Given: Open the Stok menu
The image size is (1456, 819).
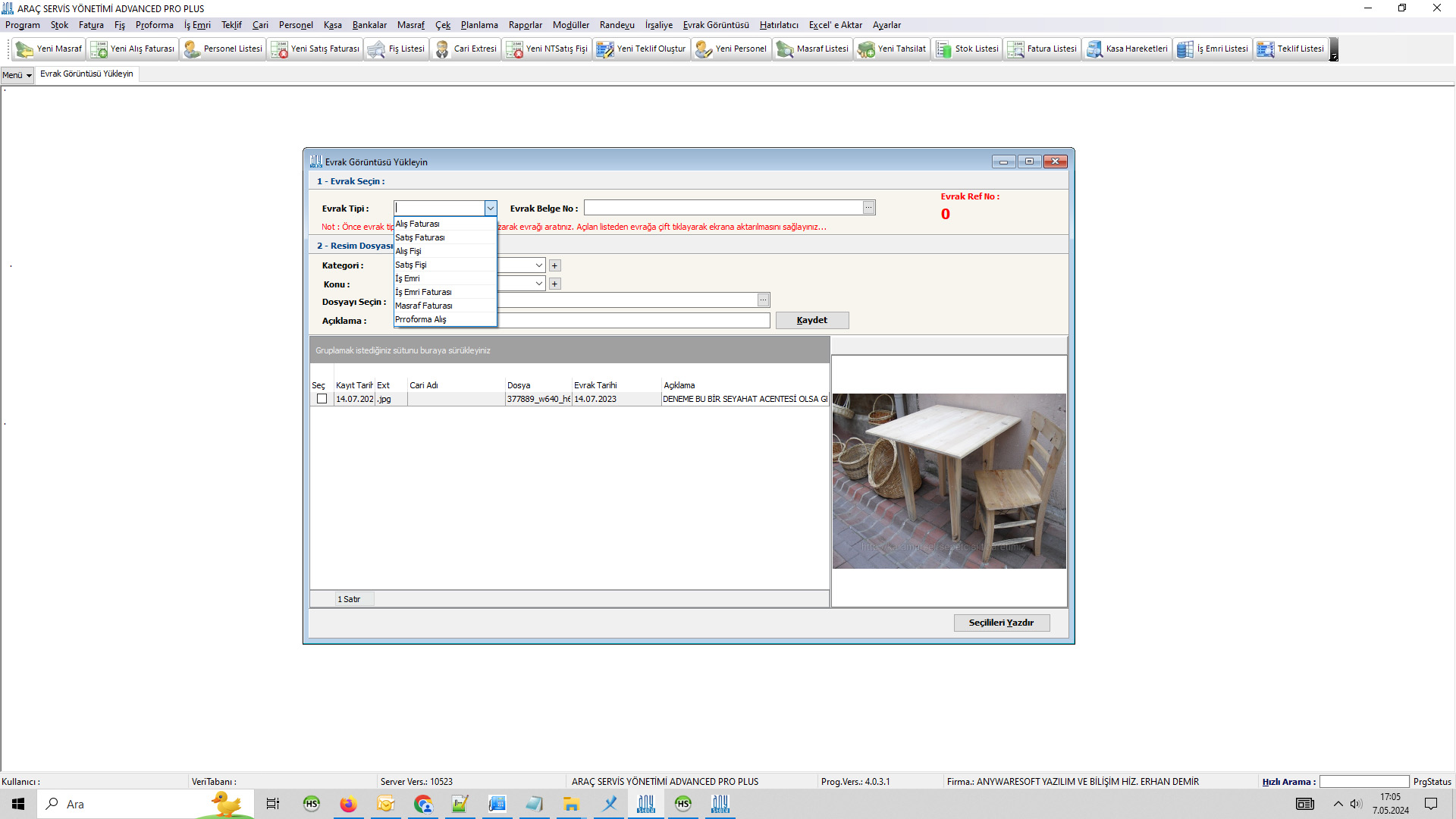Looking at the screenshot, I should 59,25.
